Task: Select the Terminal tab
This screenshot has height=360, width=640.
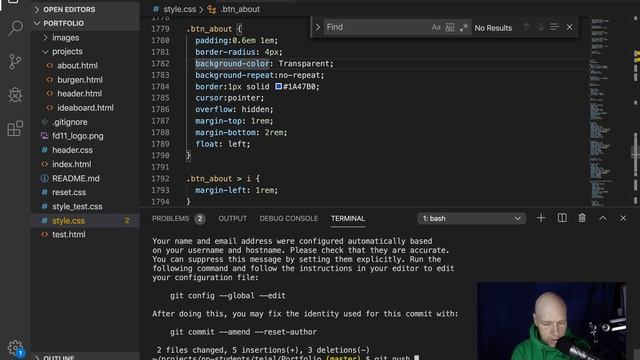Action: (348, 218)
